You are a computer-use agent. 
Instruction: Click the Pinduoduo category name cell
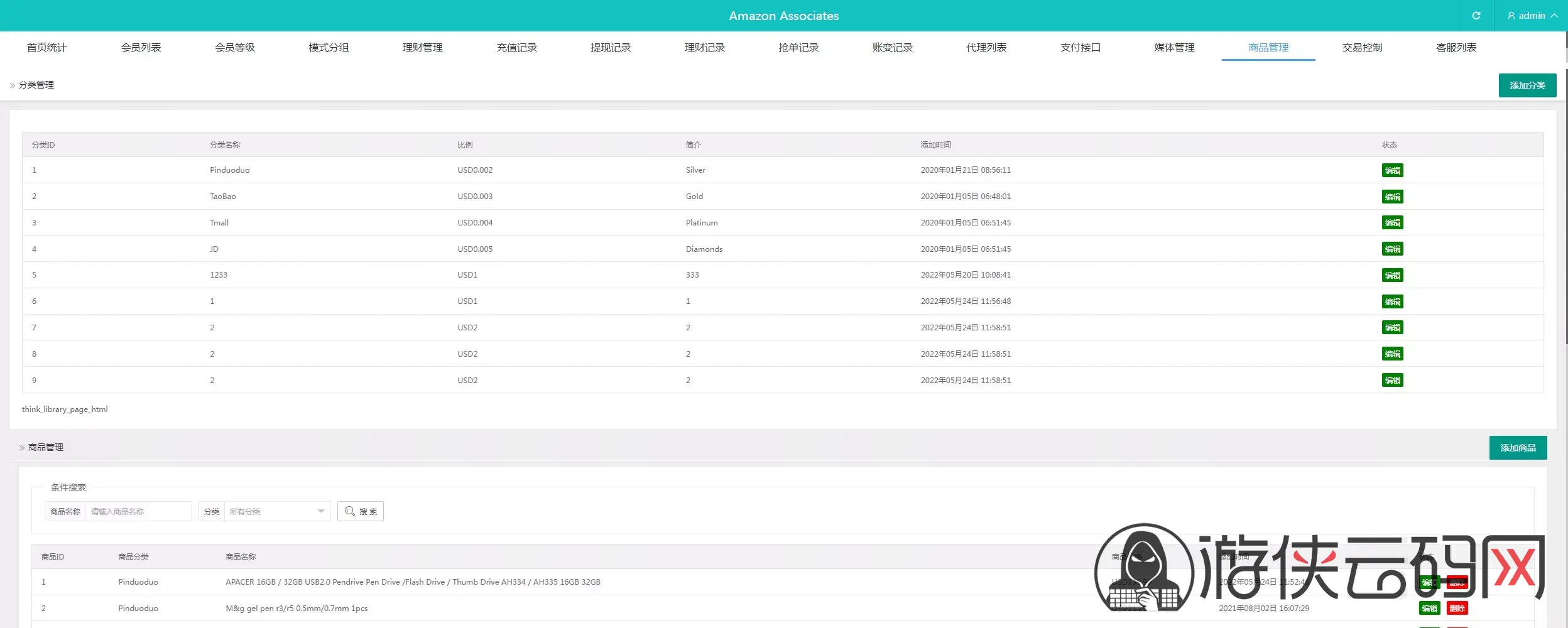[230, 170]
